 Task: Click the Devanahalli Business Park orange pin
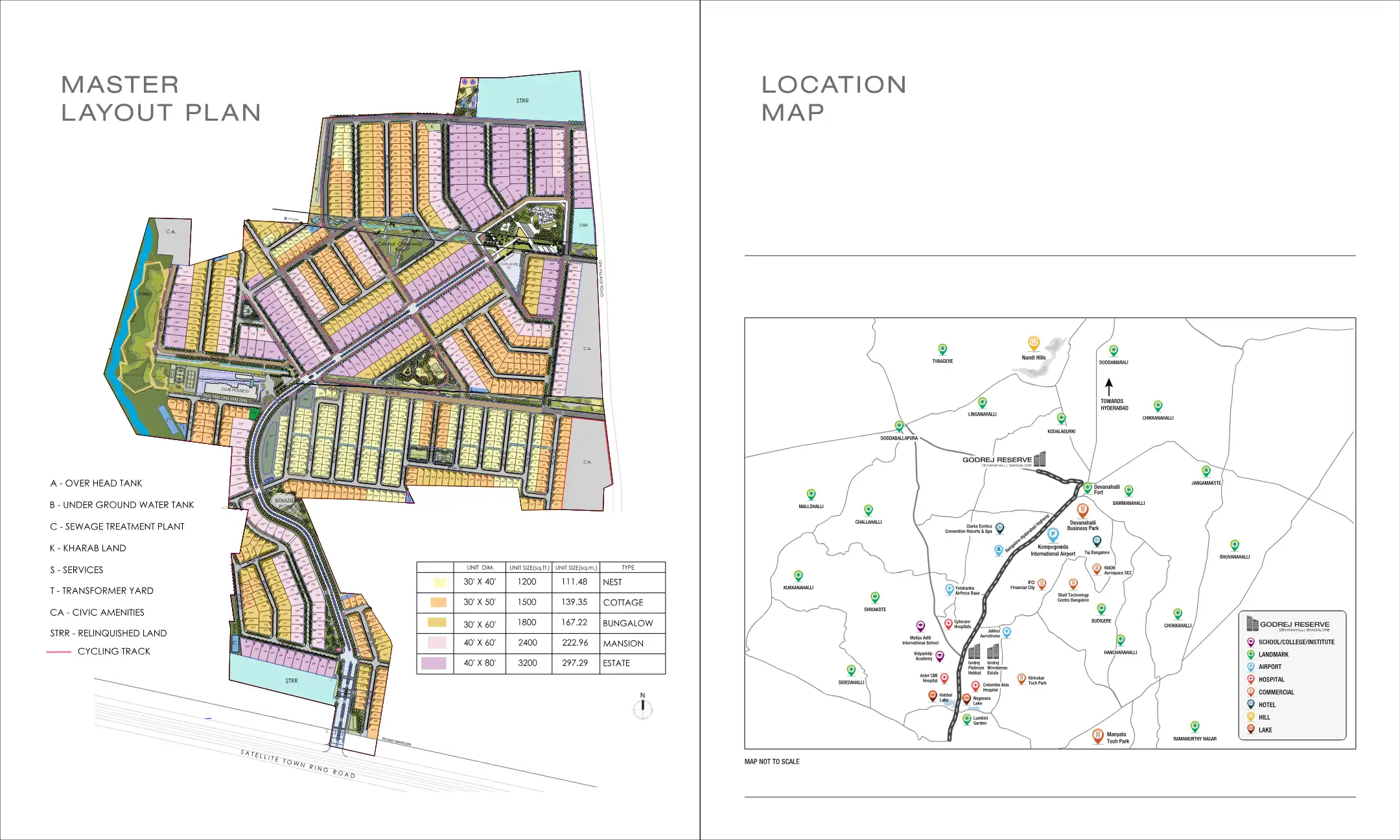click(1082, 510)
